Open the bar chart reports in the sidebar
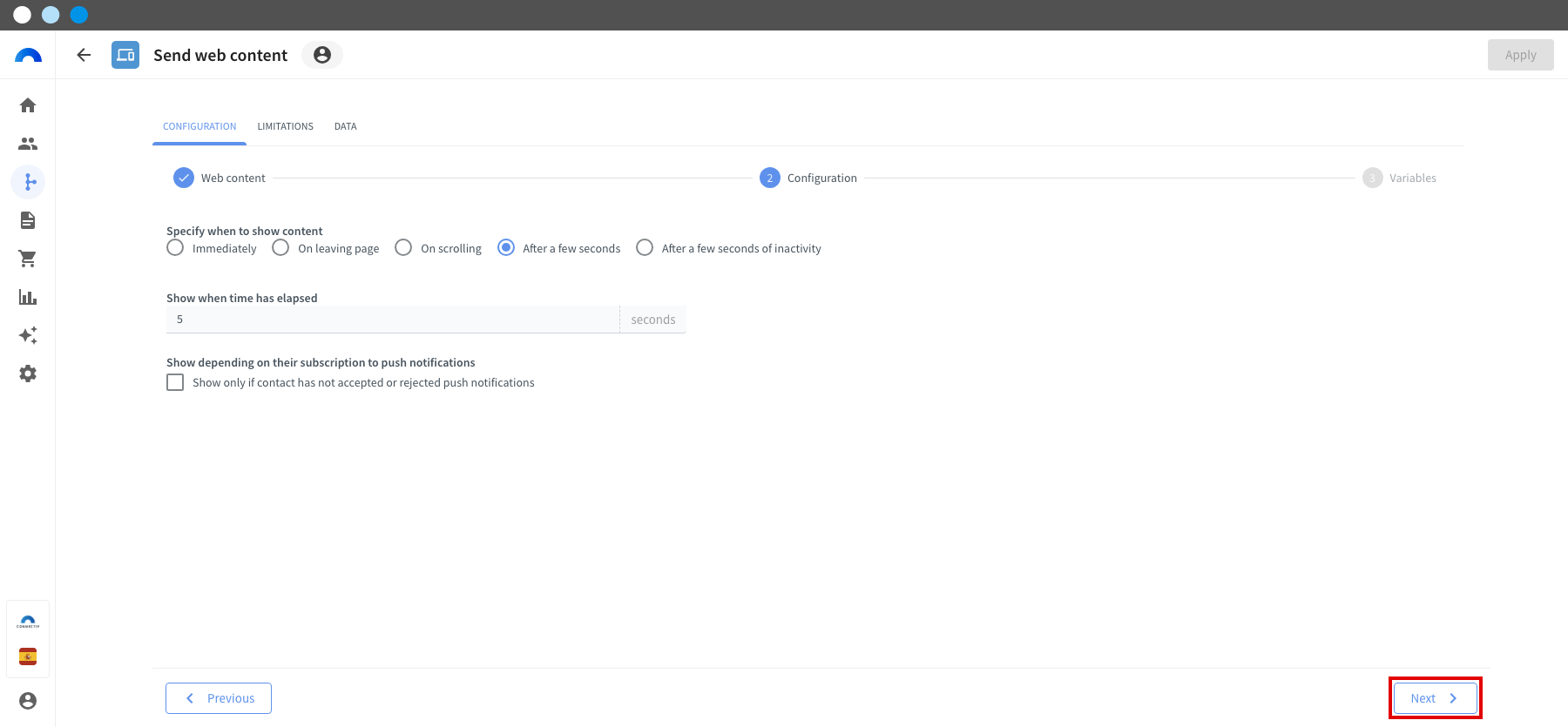The height and width of the screenshot is (727, 1568). coord(28,297)
